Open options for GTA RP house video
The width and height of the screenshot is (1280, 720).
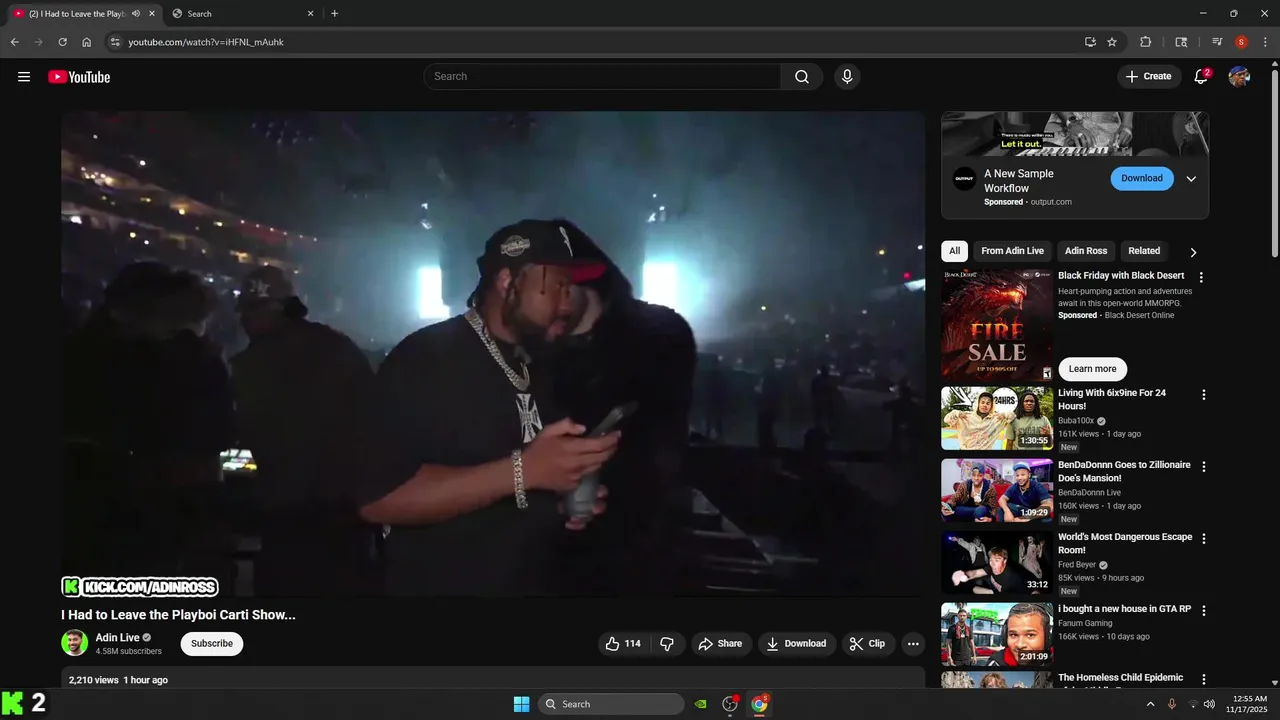[1204, 611]
